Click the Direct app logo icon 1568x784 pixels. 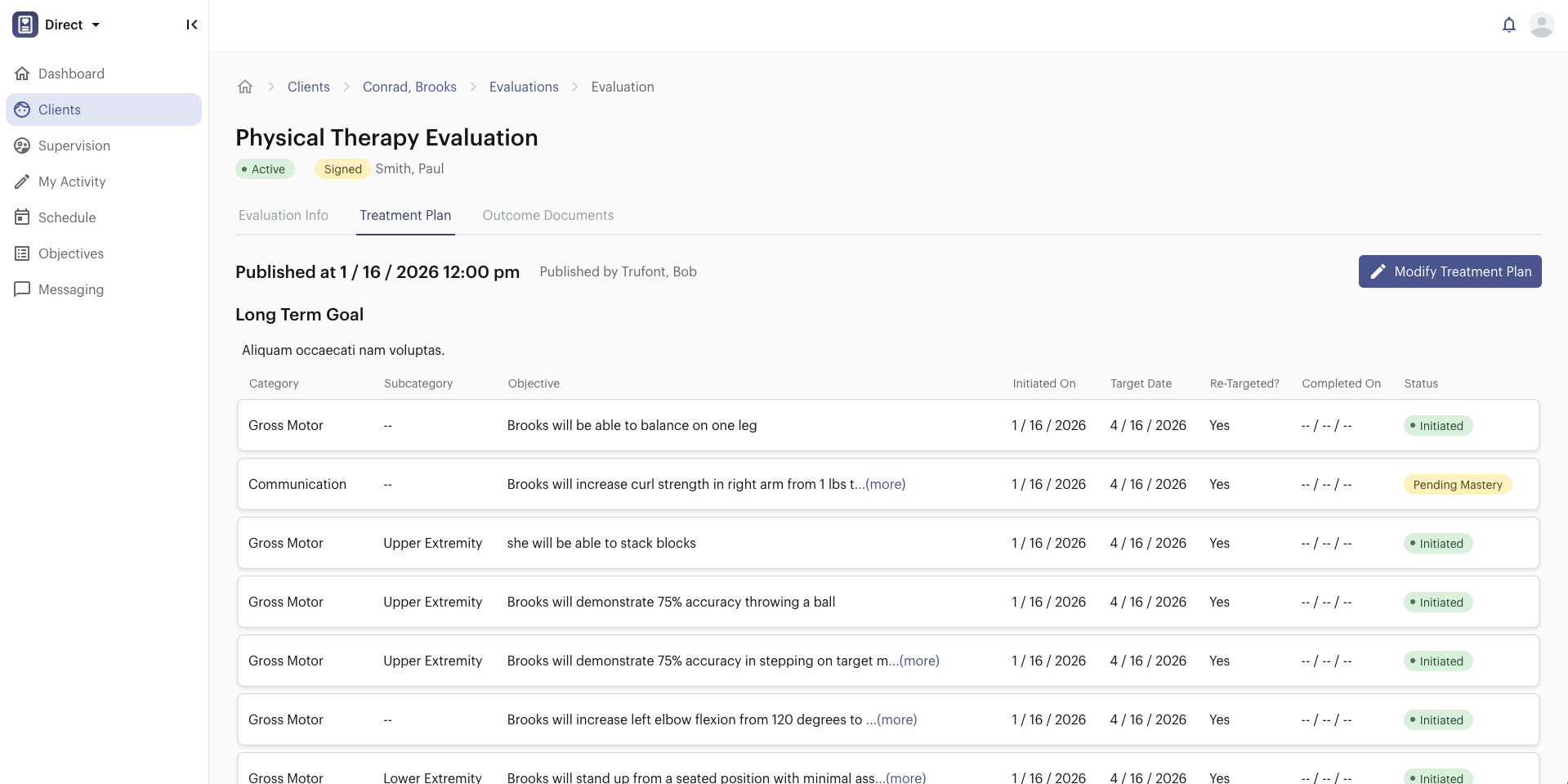pos(25,25)
